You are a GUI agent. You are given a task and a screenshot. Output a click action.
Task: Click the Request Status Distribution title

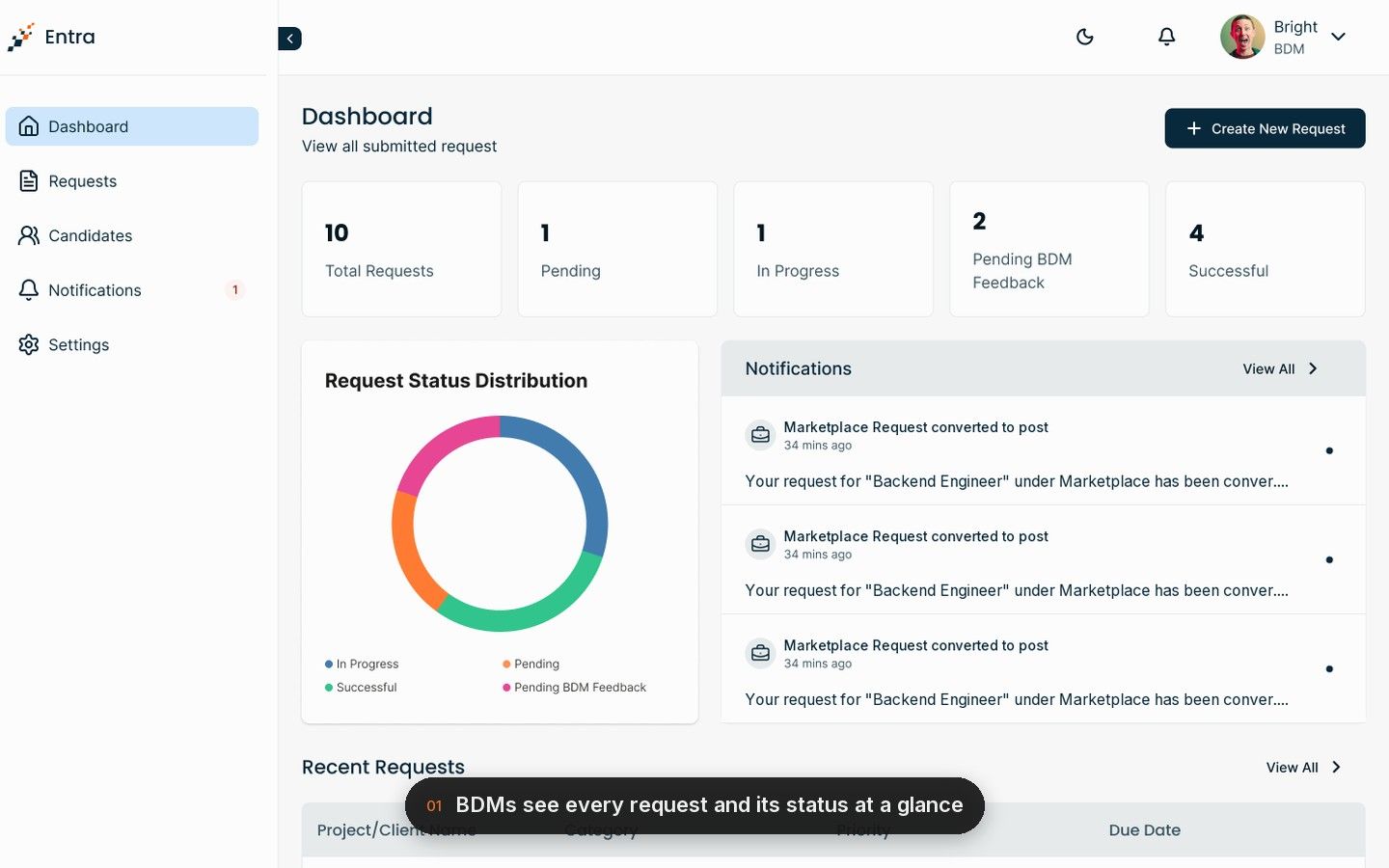click(456, 381)
